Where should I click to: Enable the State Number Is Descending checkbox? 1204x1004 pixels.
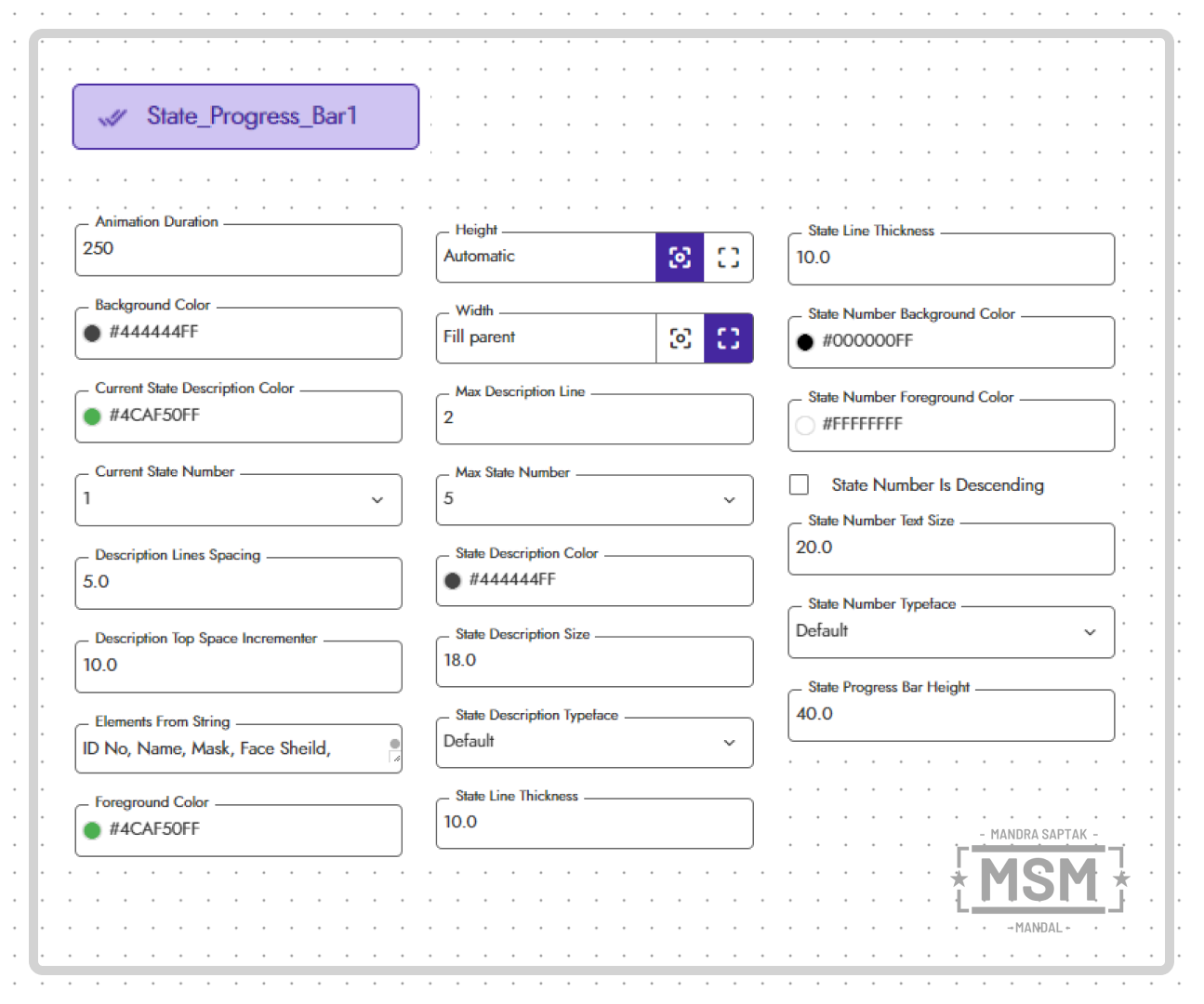pos(799,484)
